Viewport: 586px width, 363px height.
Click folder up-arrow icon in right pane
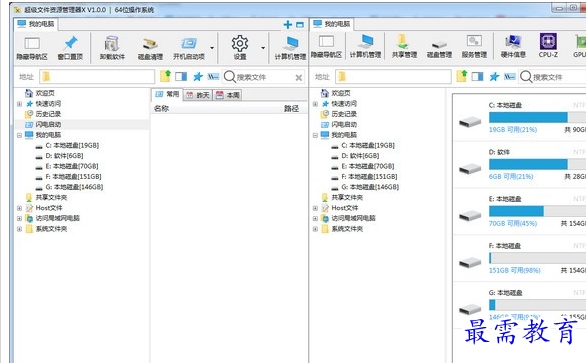462,76
